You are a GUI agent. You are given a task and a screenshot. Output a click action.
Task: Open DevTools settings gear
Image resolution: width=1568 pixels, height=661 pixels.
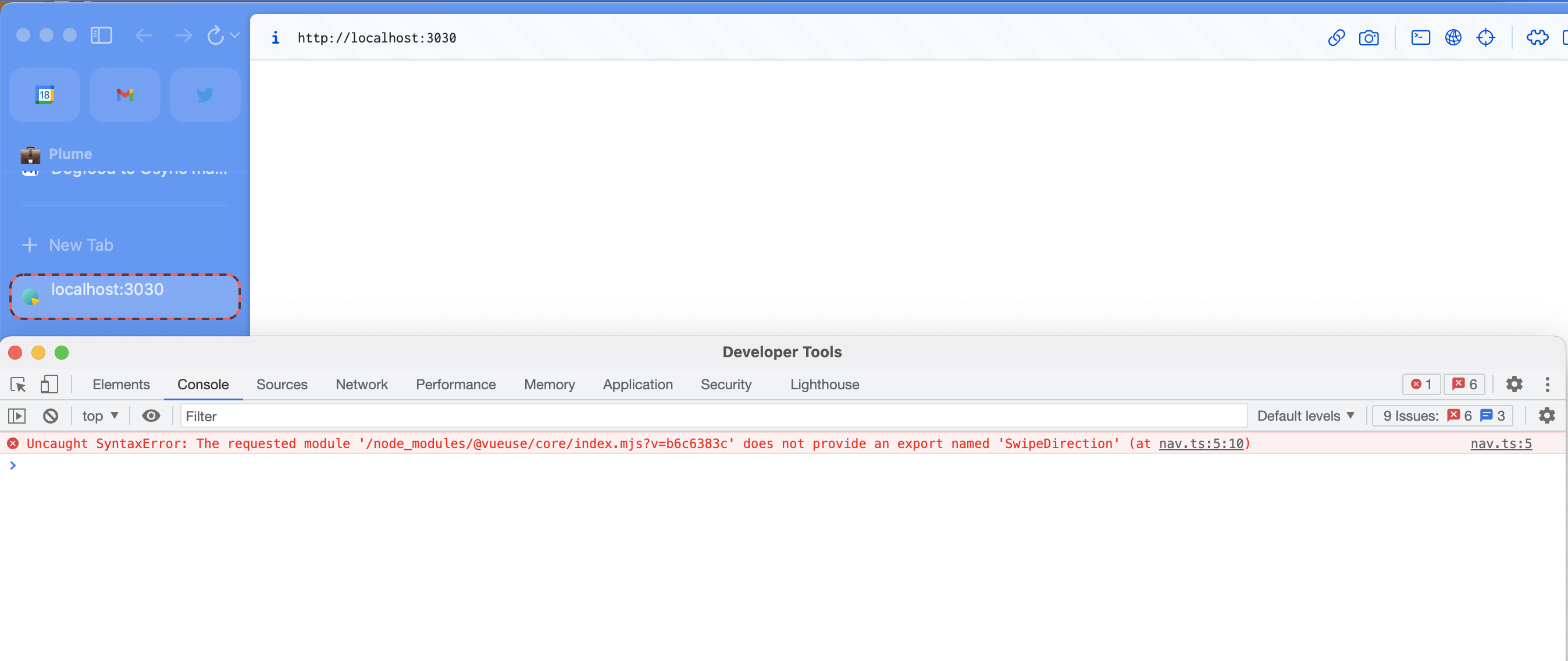pos(1514,385)
